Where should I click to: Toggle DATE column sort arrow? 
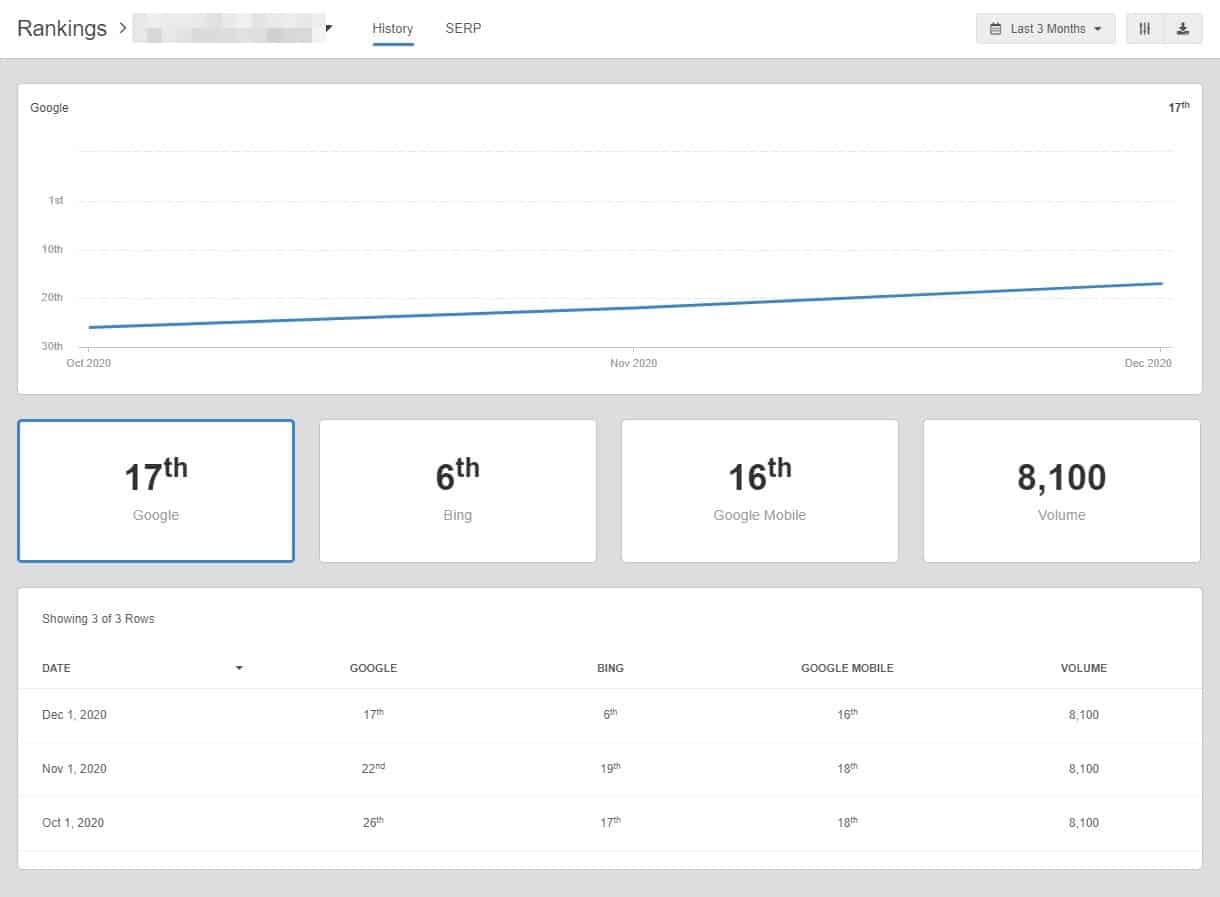[239, 668]
